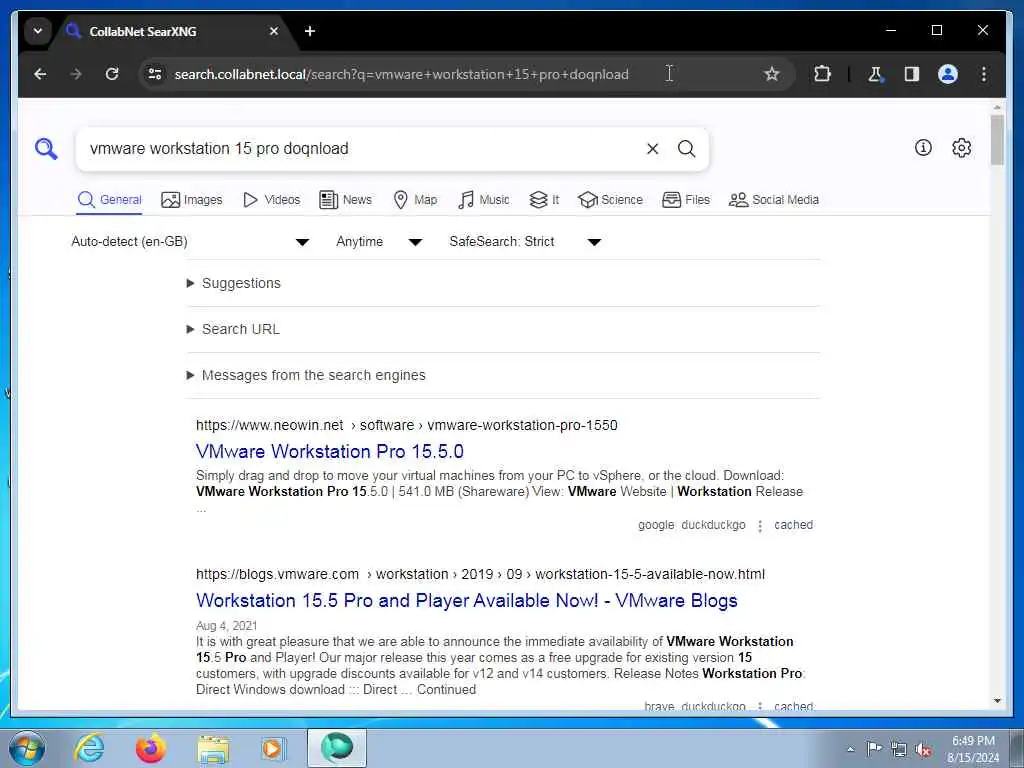Viewport: 1024px width, 768px height.
Task: Open the About info icon
Action: pos(923,148)
